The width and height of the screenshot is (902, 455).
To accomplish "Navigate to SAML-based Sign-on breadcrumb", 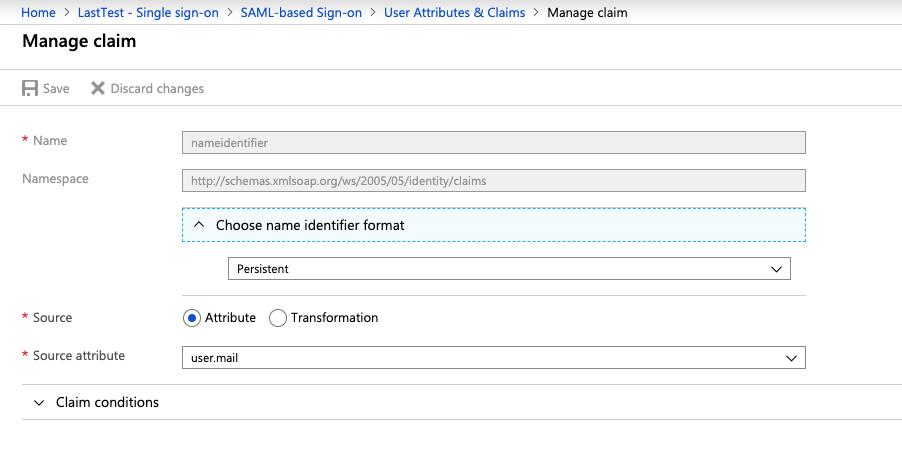I will (301, 12).
